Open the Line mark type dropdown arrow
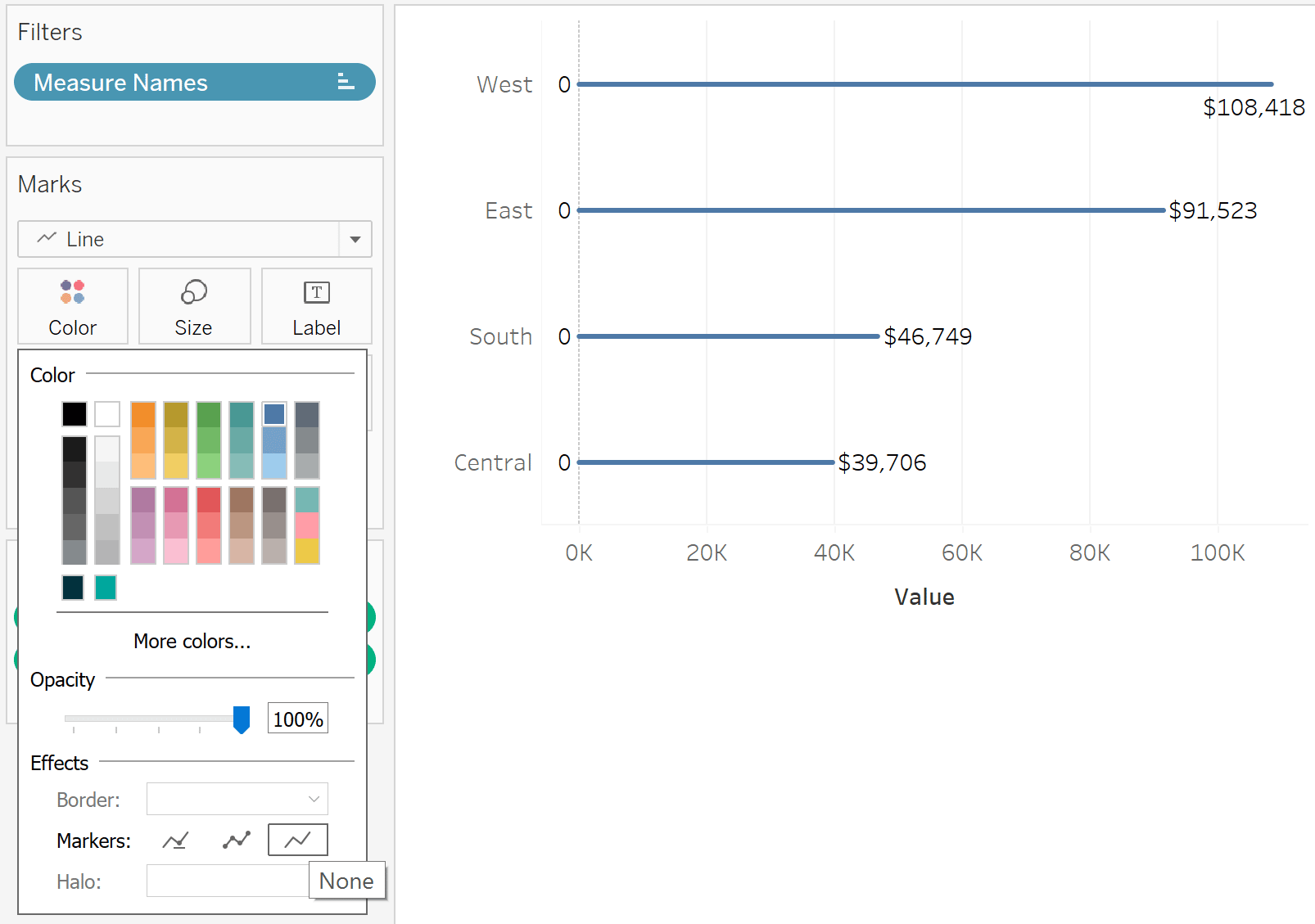 click(x=355, y=239)
